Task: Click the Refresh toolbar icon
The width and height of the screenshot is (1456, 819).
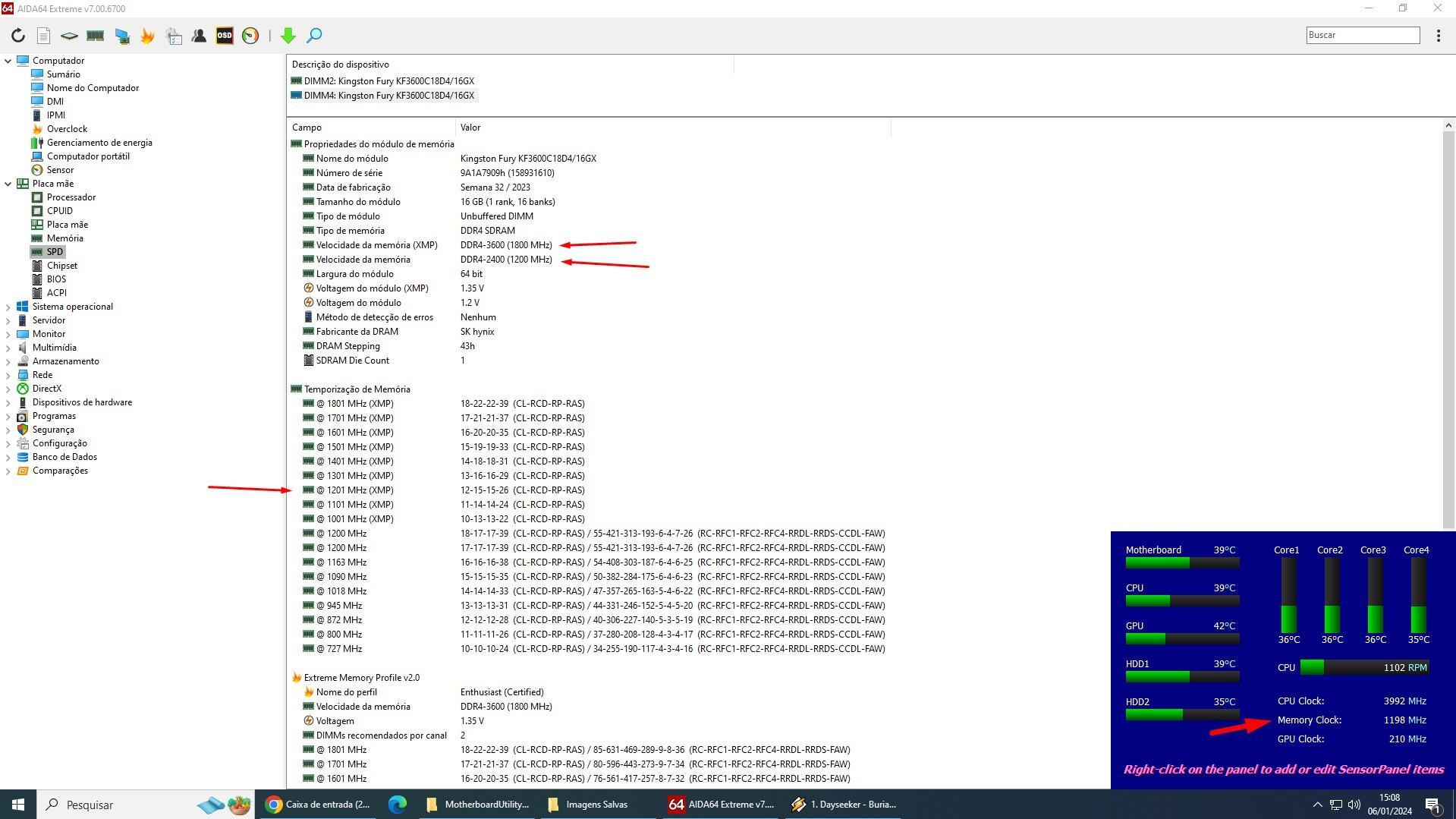Action: pos(18,36)
